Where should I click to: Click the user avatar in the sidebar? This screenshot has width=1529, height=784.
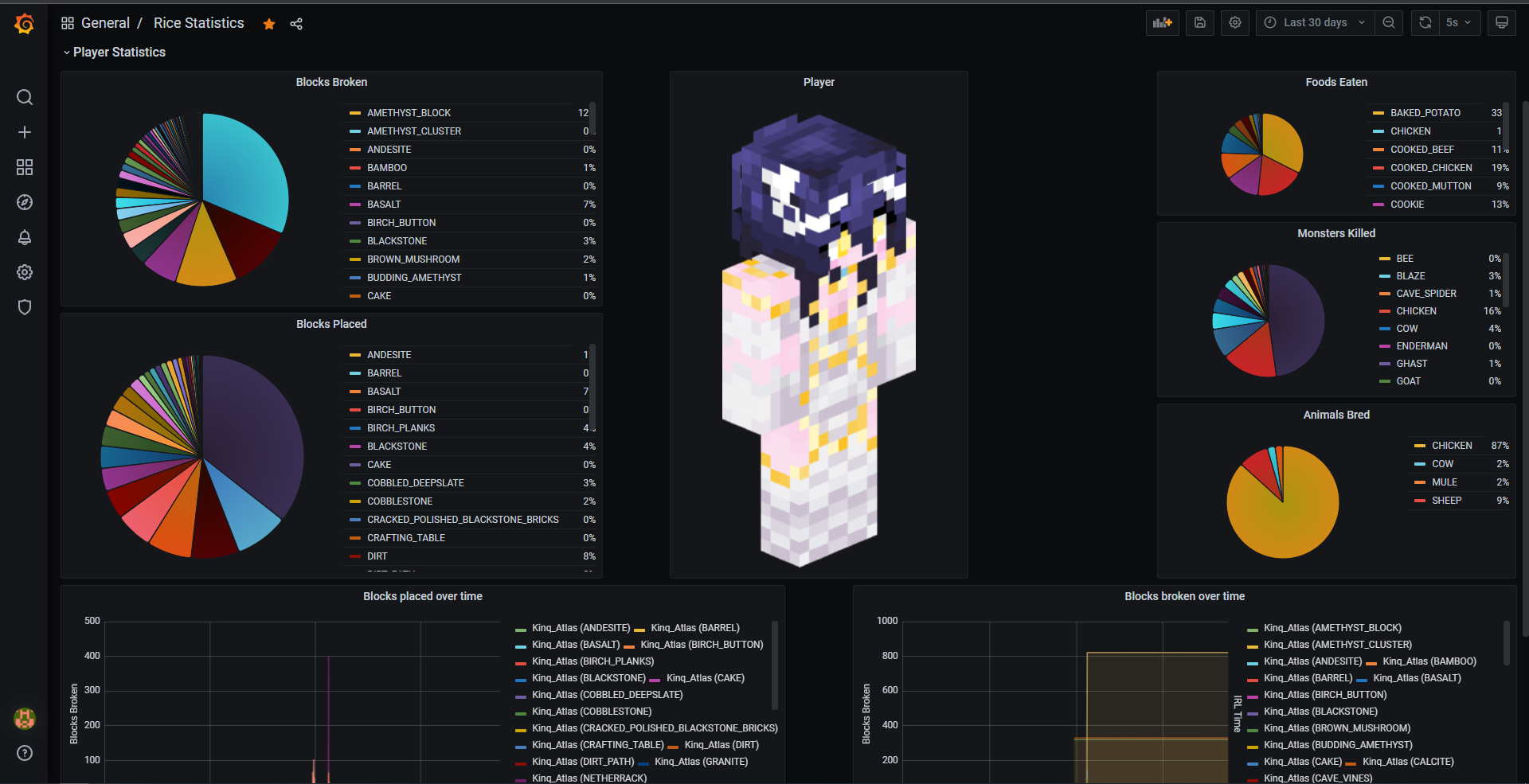pyautogui.click(x=25, y=719)
